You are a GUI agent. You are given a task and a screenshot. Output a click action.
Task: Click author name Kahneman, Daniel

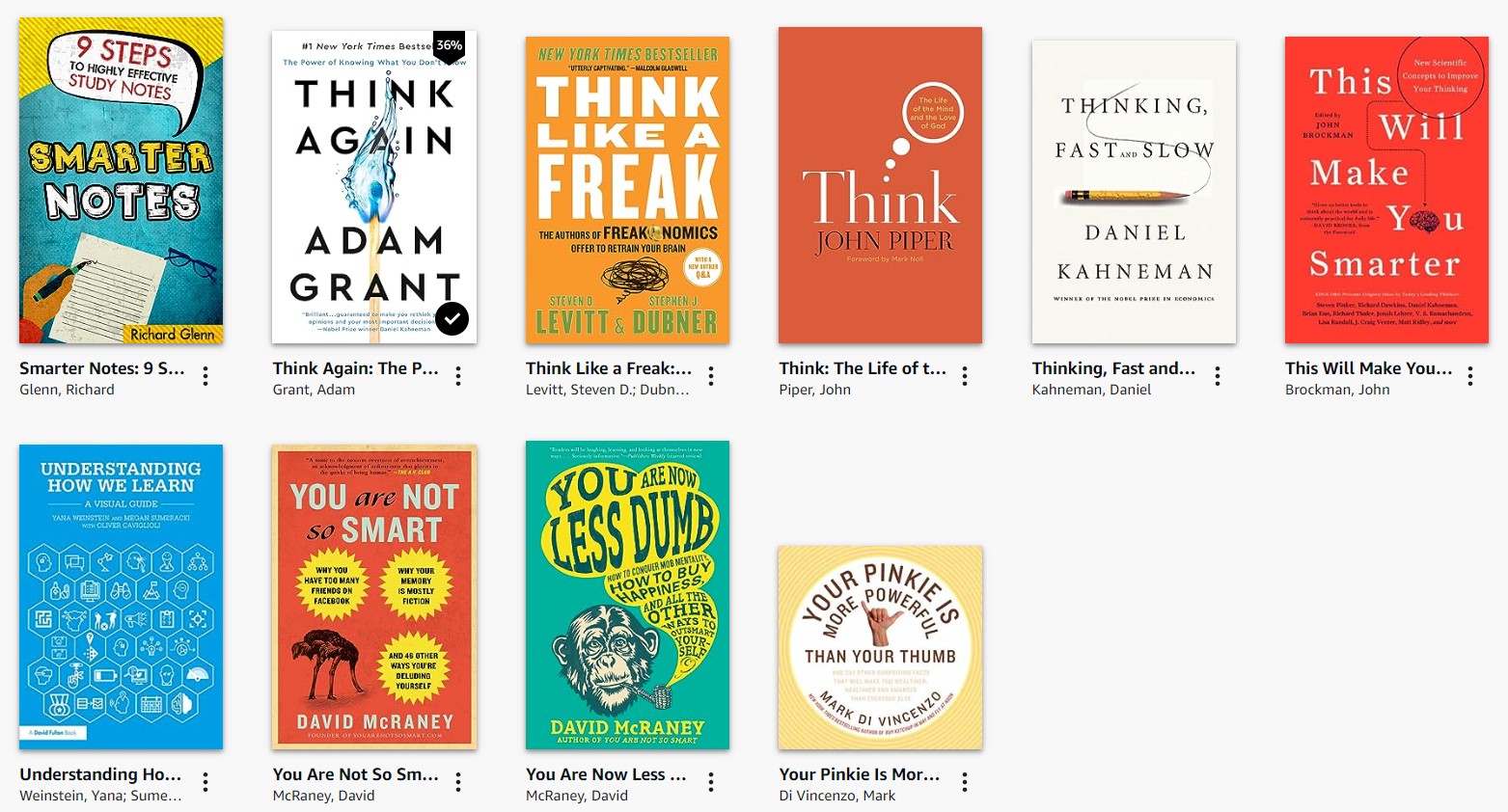click(x=1091, y=390)
